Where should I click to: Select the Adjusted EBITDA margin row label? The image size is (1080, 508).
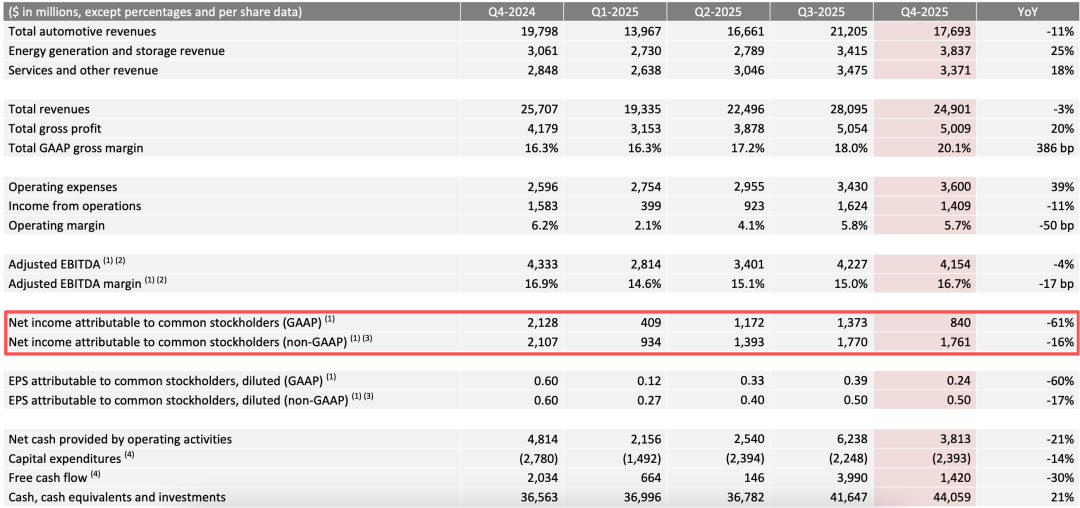coord(81,284)
